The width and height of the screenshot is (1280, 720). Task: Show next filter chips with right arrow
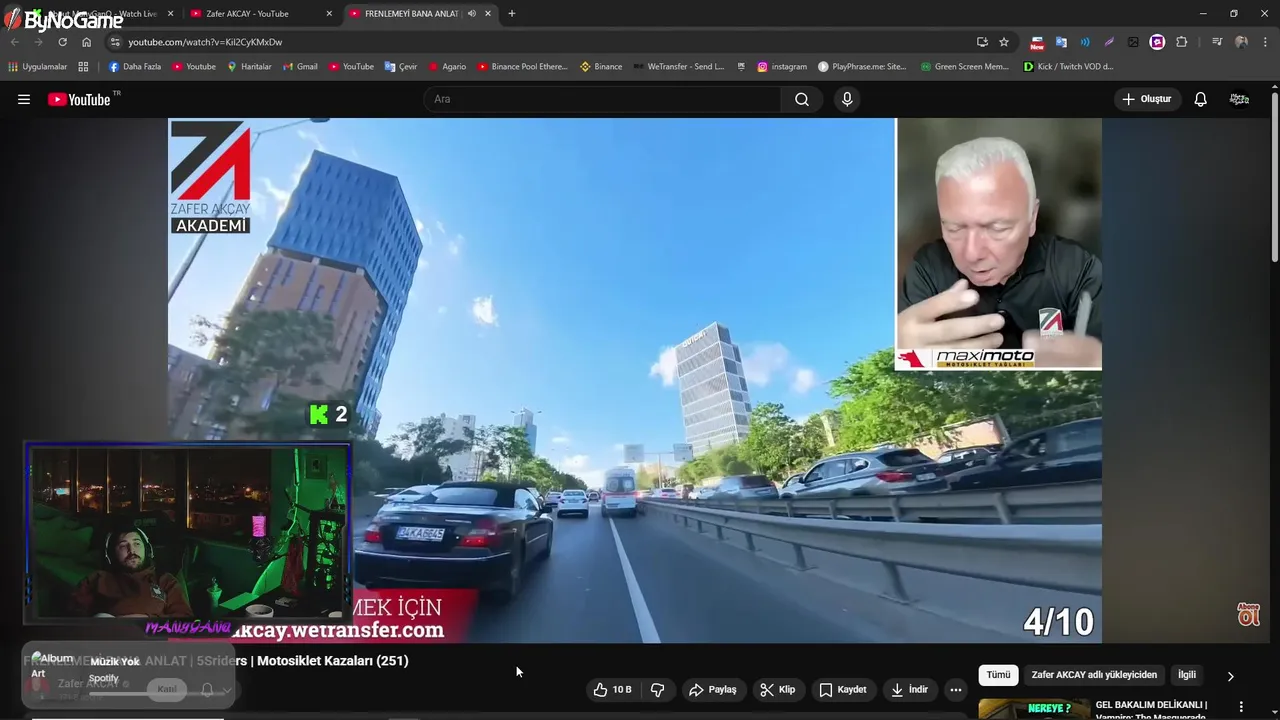pos(1230,676)
